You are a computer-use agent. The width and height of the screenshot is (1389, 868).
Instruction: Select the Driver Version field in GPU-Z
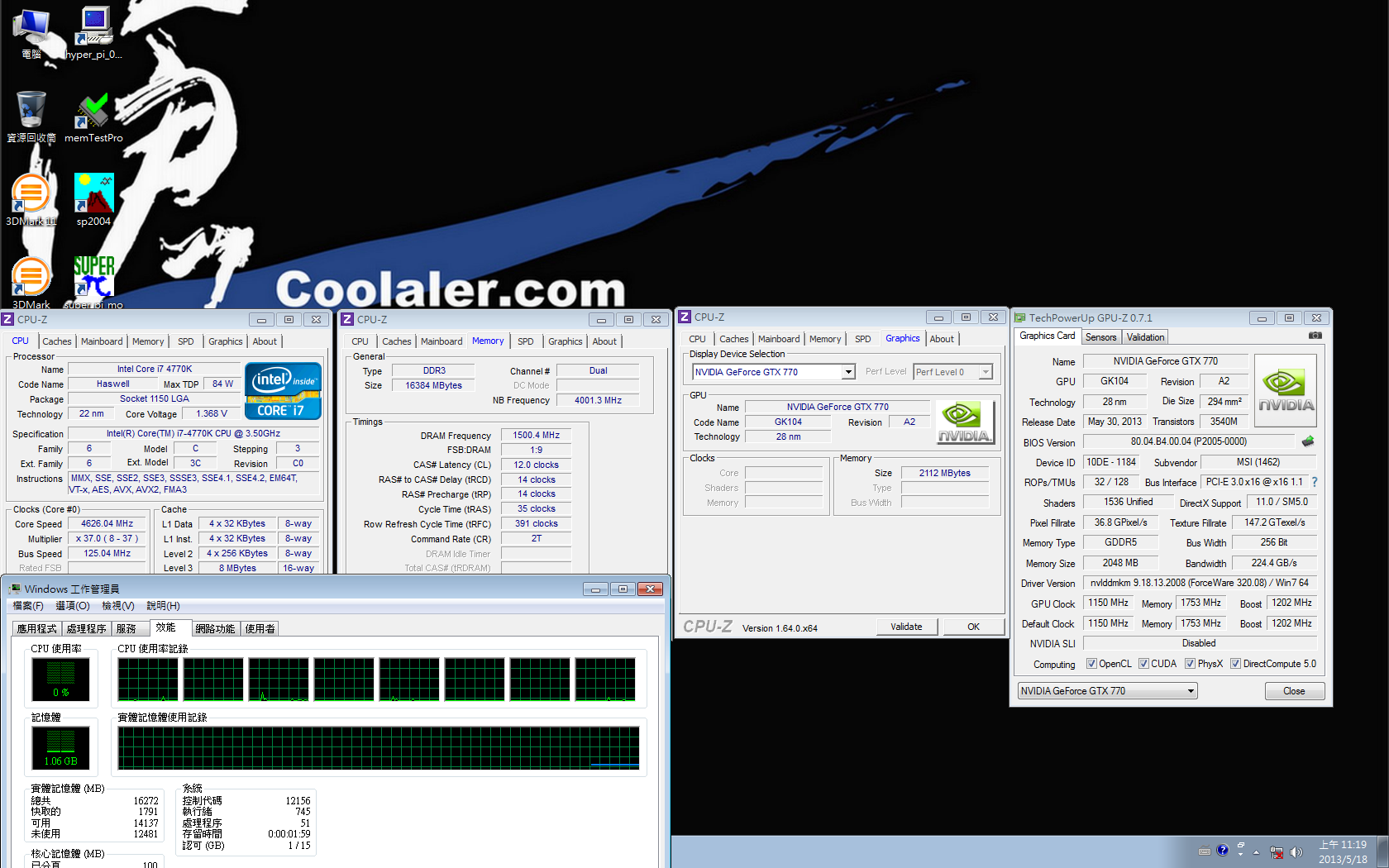(x=1200, y=583)
